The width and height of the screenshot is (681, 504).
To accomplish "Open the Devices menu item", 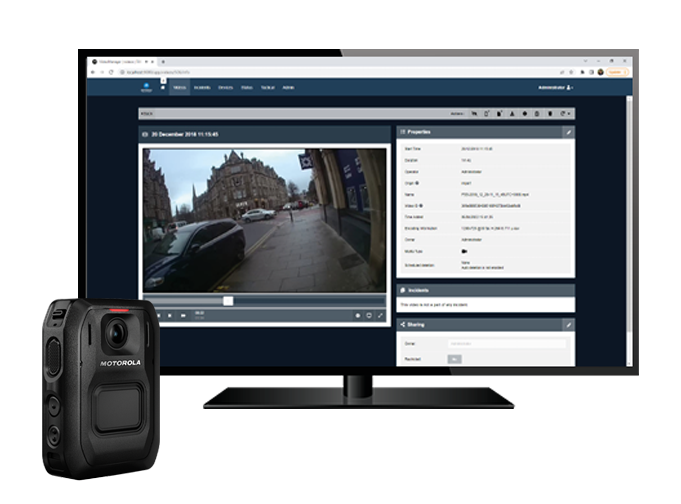I will tap(226, 88).
